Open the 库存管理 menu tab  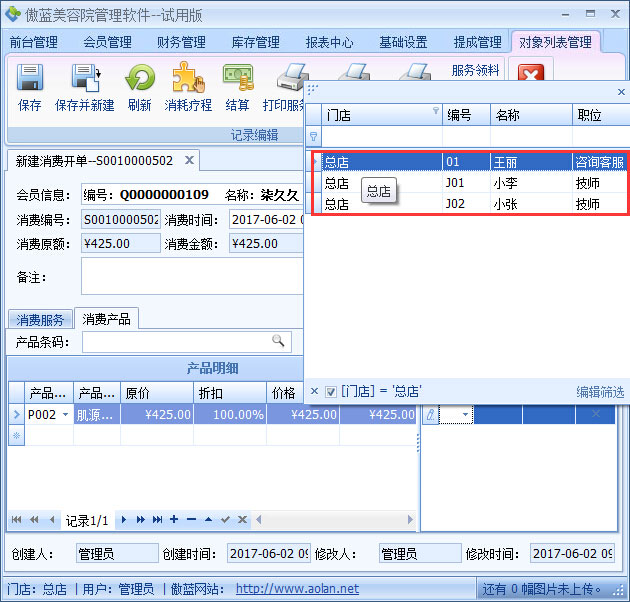point(255,42)
